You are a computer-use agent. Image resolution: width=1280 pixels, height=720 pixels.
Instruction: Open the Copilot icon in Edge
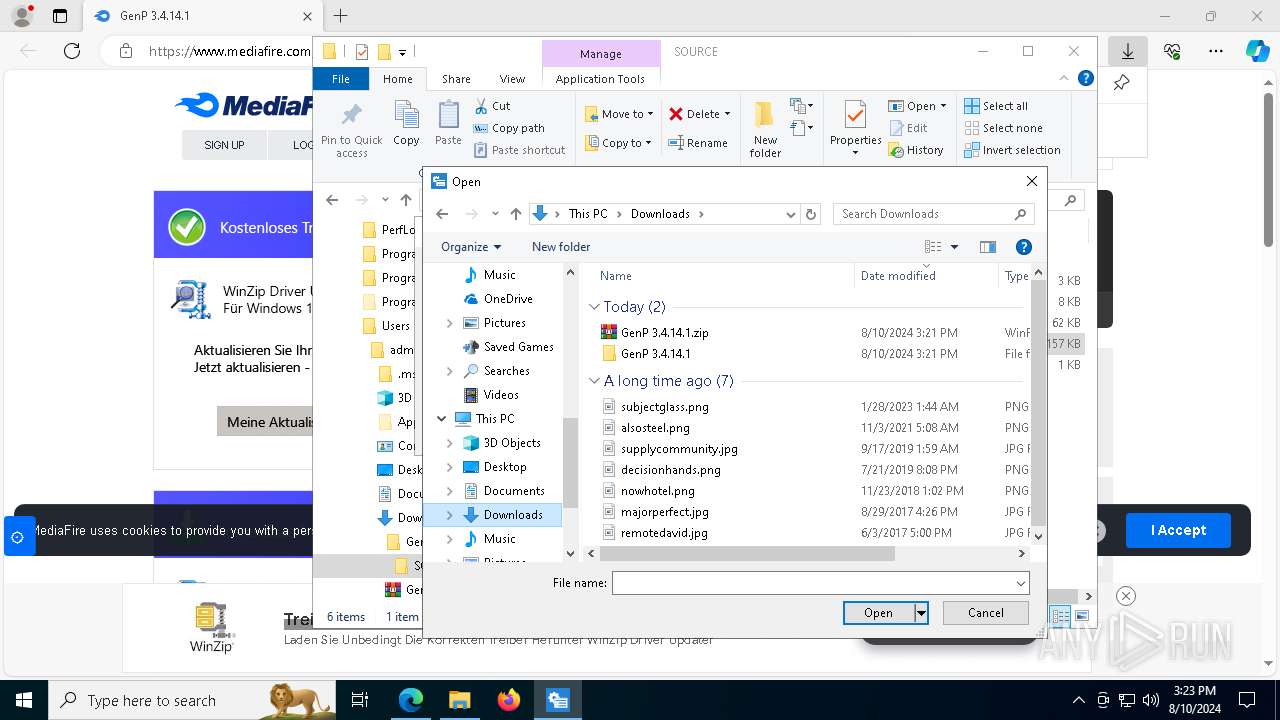pyautogui.click(x=1257, y=51)
